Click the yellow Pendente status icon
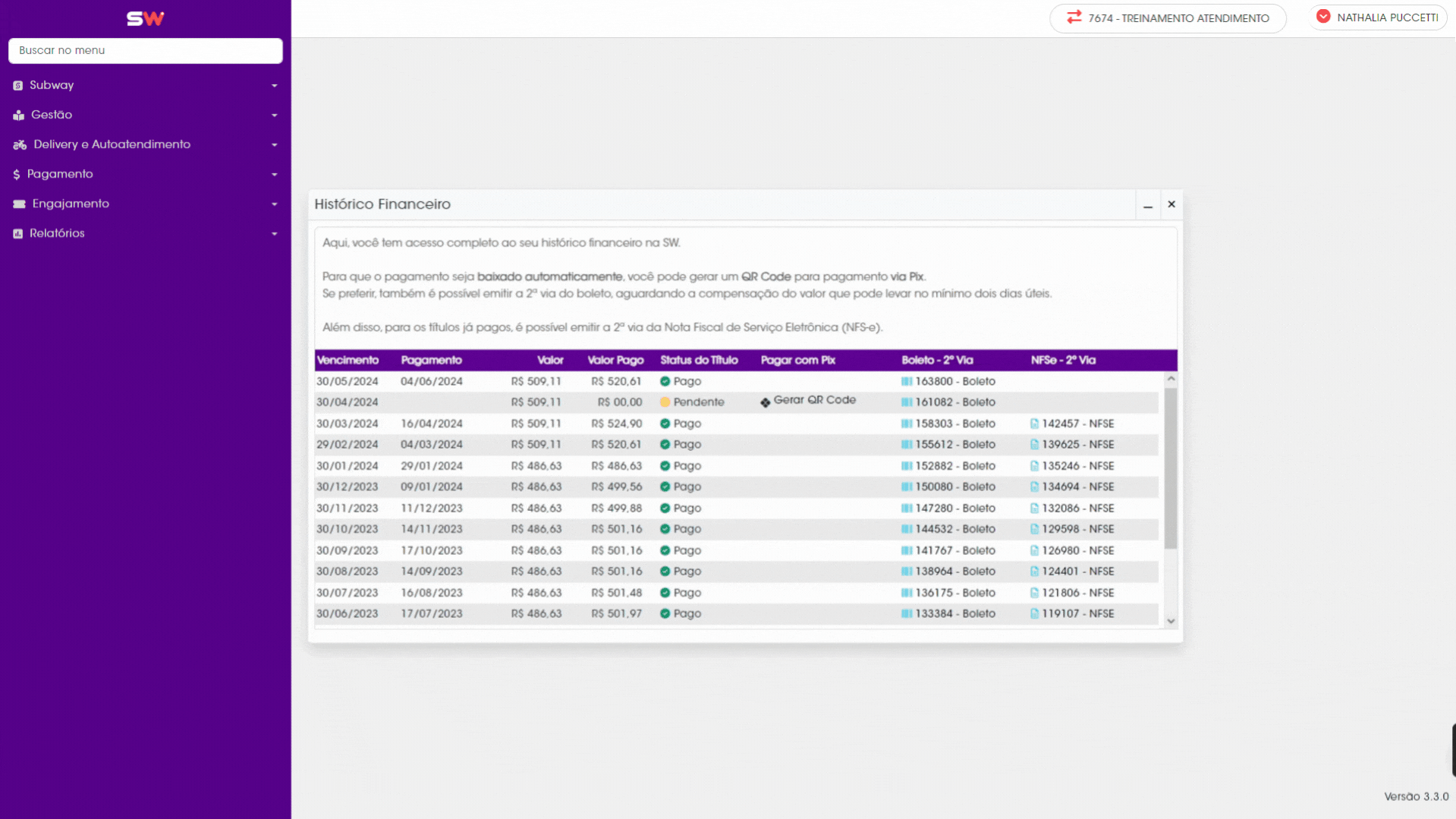The width and height of the screenshot is (1456, 819). 665,402
